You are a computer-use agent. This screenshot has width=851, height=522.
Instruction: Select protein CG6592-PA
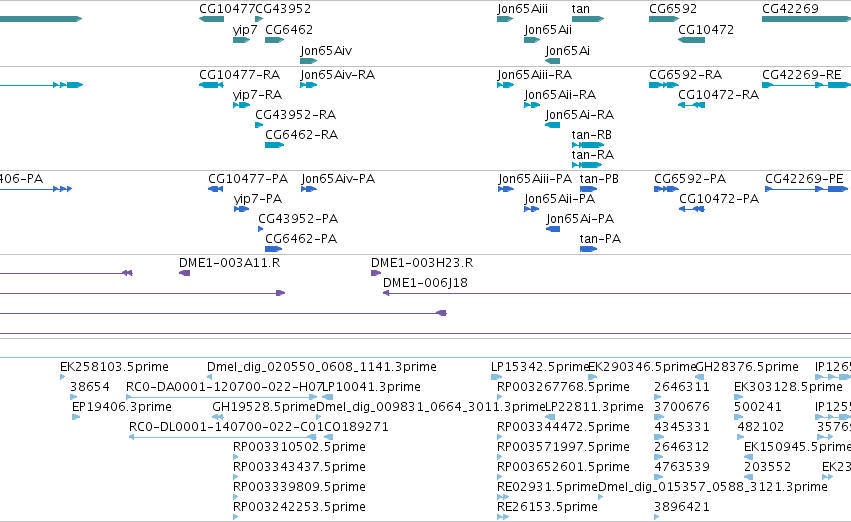pyautogui.click(x=689, y=179)
